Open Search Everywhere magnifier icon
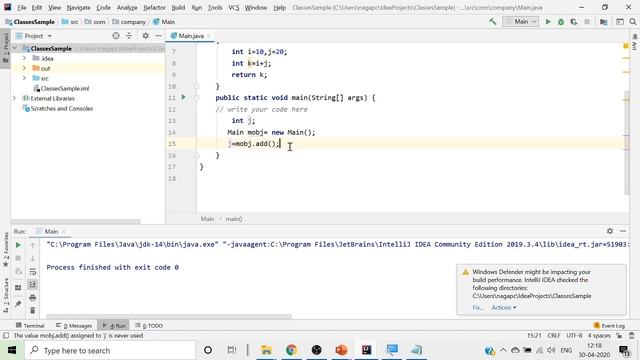The height and width of the screenshot is (360, 640). point(633,22)
